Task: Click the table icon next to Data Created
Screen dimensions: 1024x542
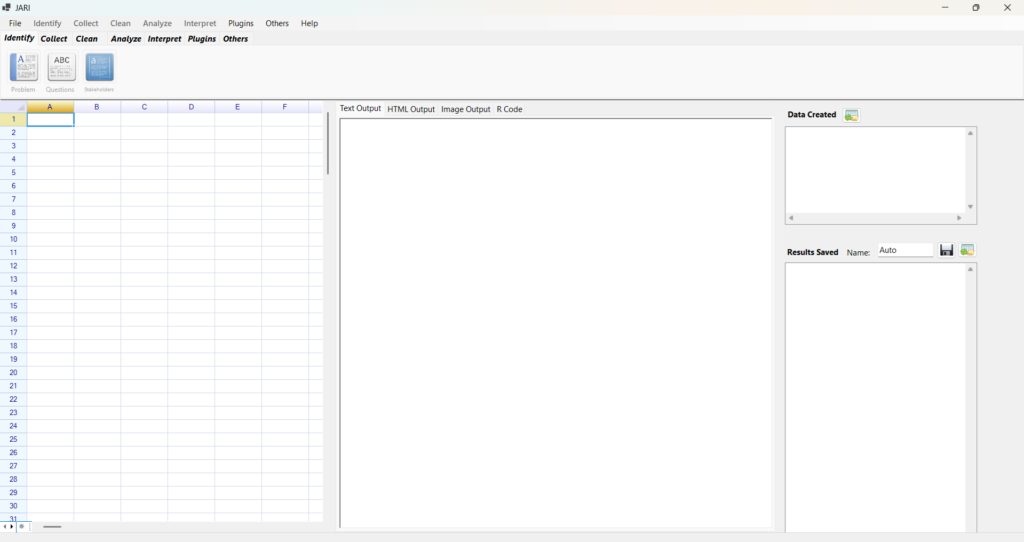Action: [x=851, y=115]
